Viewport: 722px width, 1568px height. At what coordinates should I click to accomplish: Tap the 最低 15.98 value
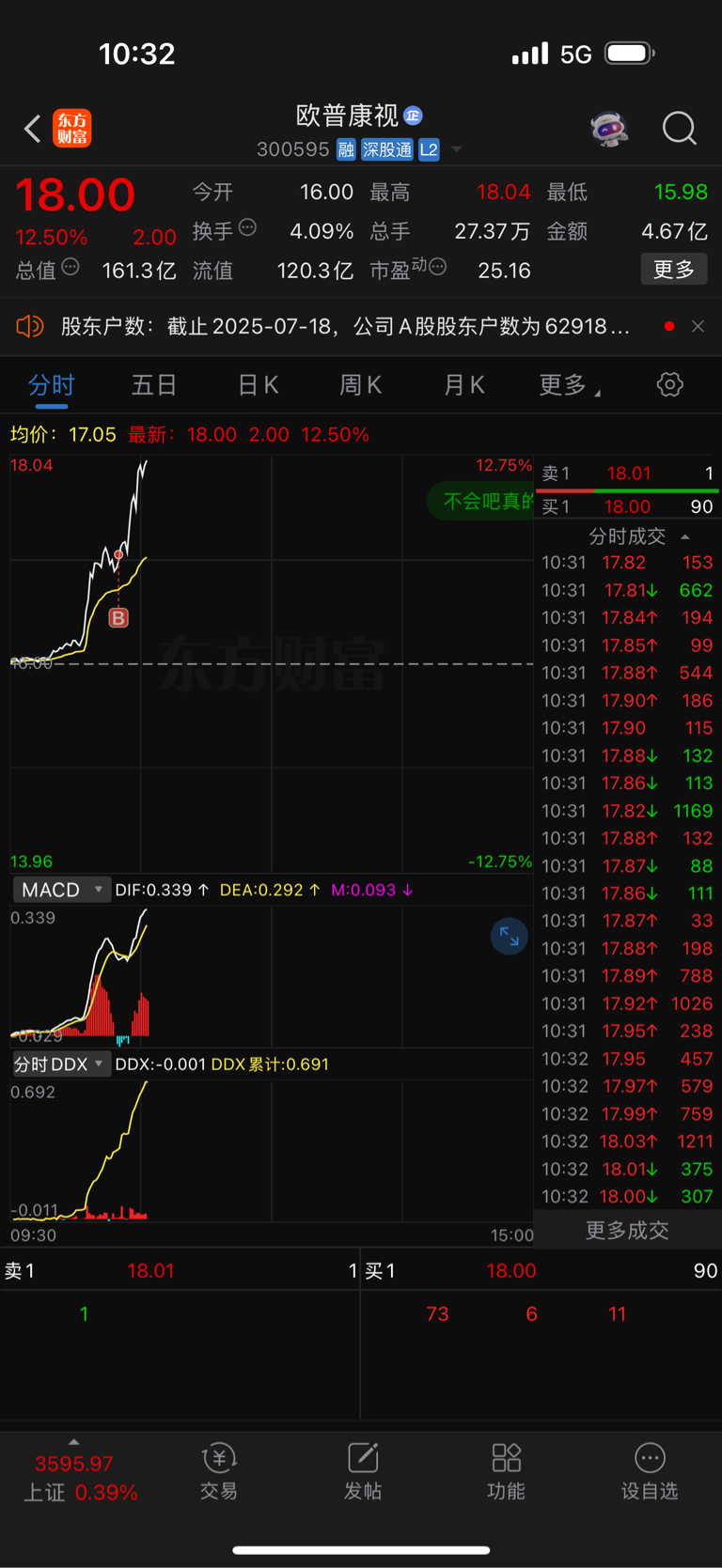pos(681,192)
